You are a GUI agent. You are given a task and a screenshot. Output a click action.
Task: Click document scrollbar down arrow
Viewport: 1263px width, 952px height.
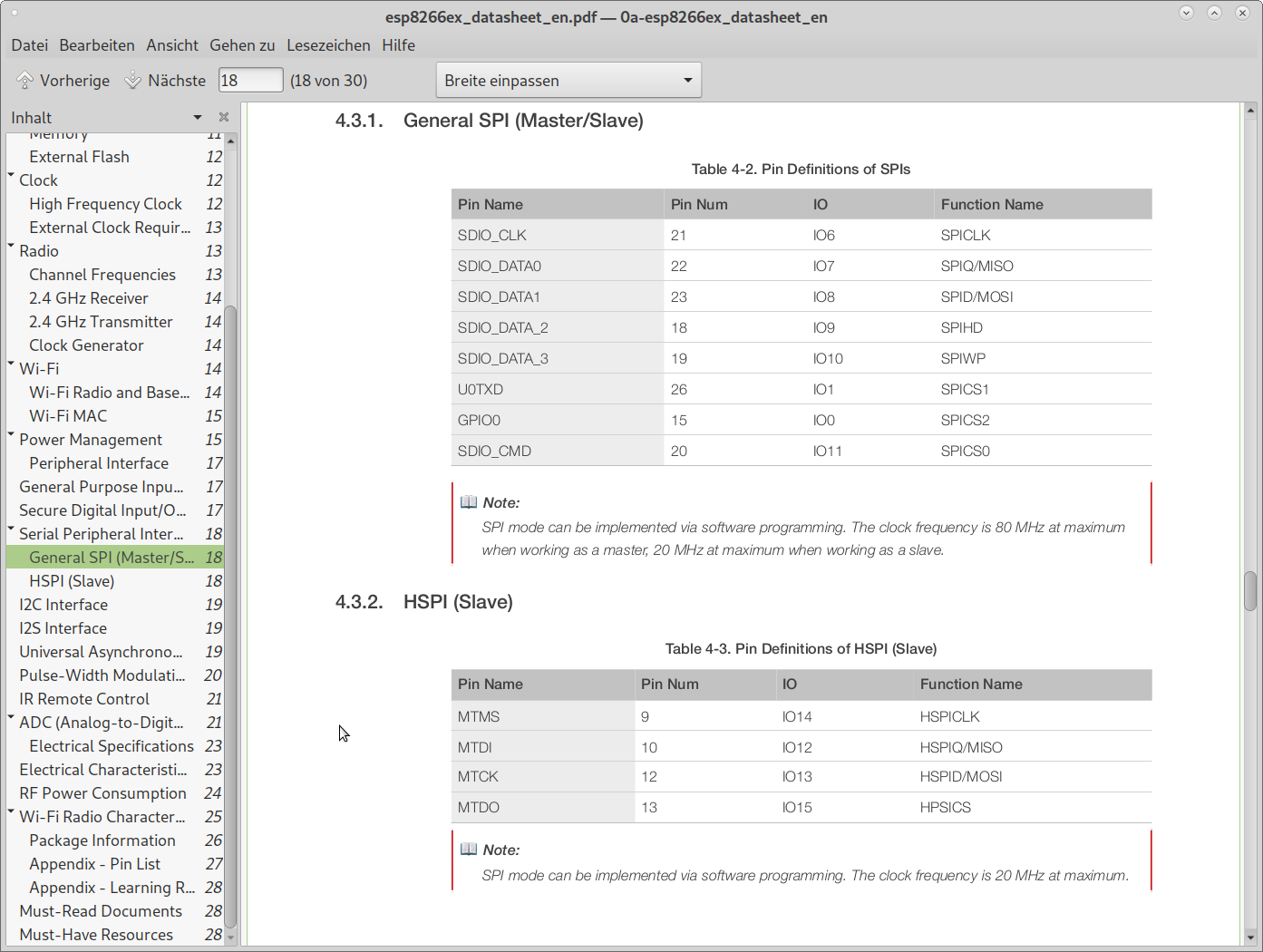click(1250, 937)
